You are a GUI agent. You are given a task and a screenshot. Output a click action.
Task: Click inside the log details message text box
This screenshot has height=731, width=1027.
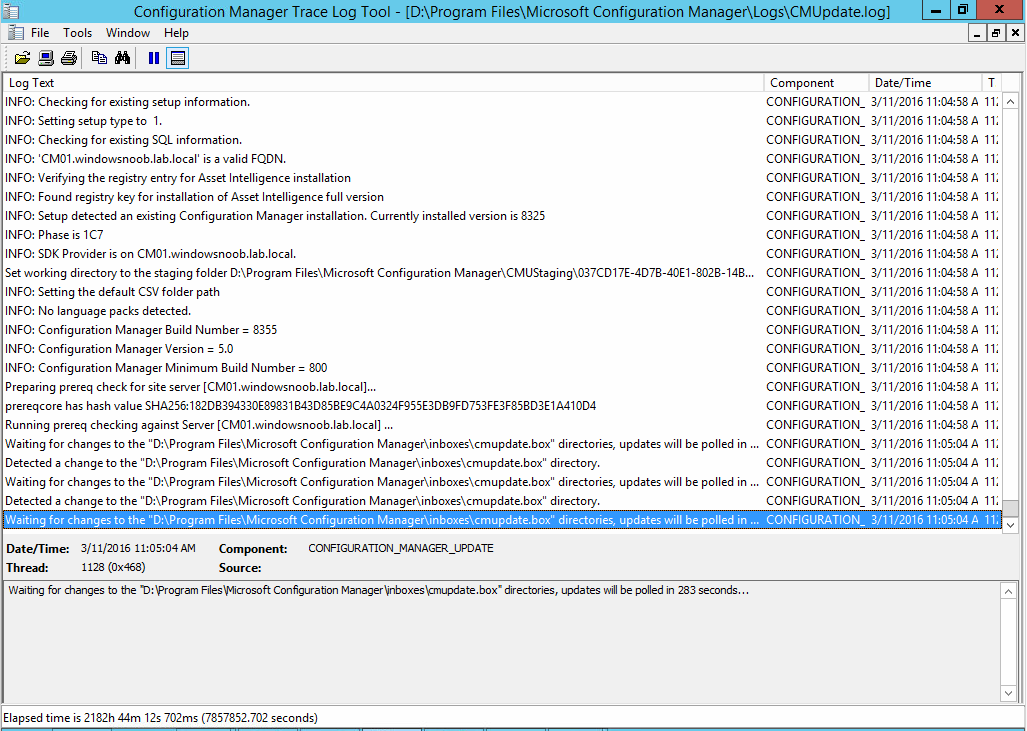tap(502, 642)
